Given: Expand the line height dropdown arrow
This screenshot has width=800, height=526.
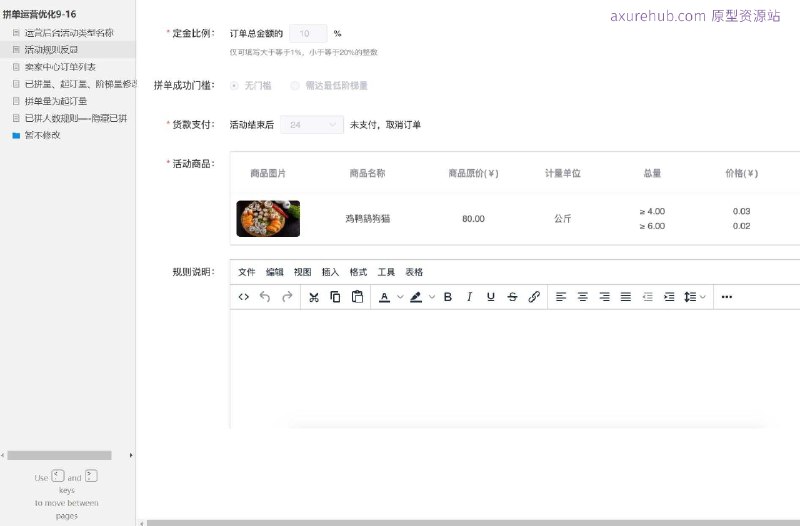Looking at the screenshot, I should click(x=703, y=297).
